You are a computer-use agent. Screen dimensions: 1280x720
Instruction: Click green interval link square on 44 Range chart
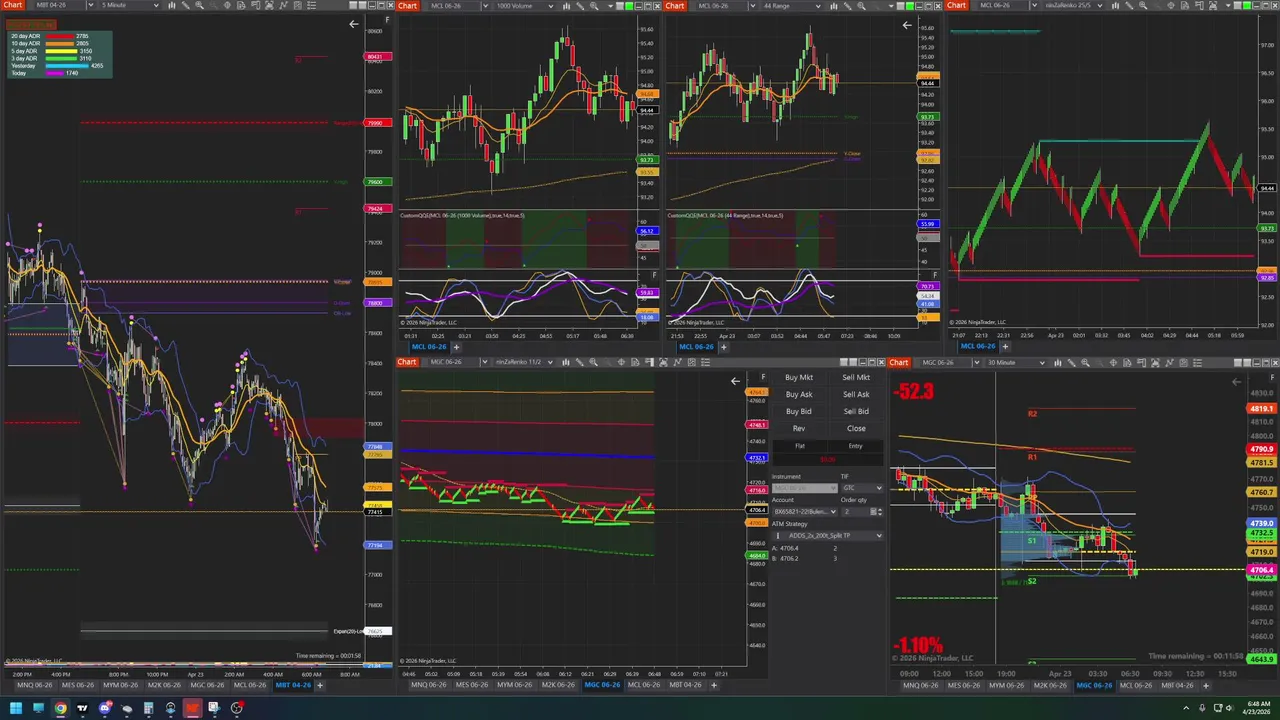click(x=910, y=5)
